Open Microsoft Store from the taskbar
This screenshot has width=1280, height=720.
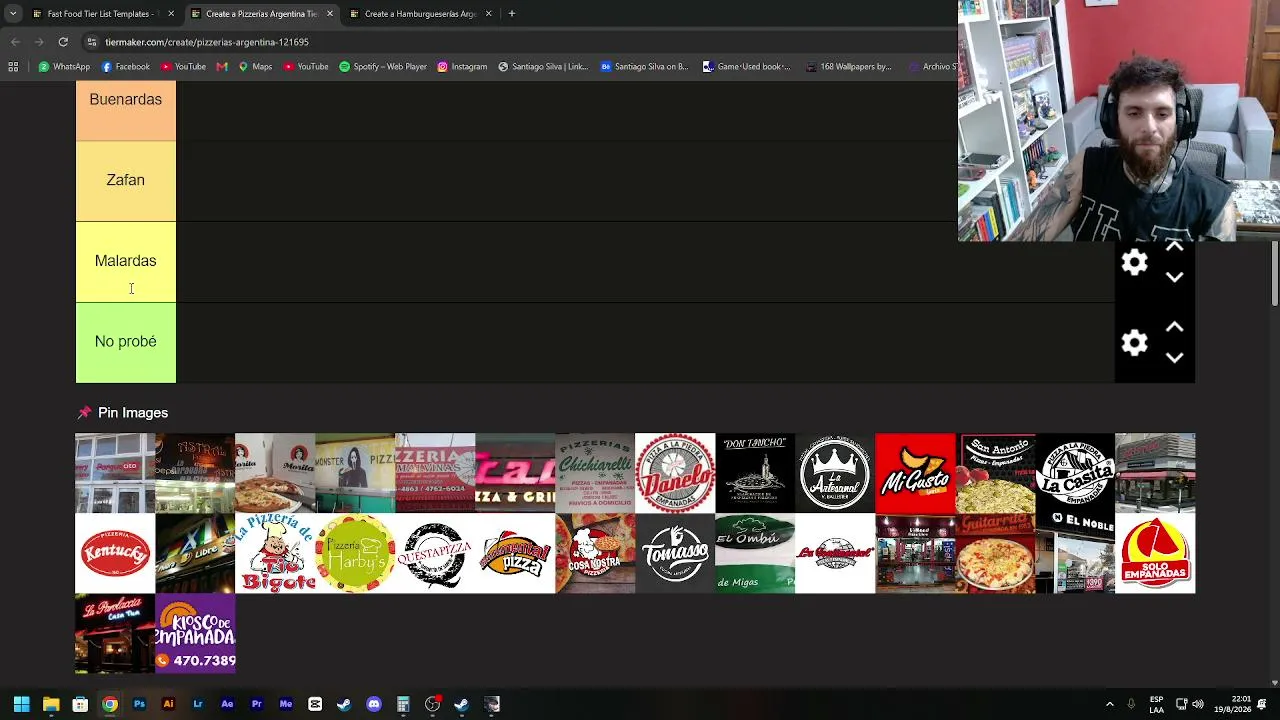(x=80, y=705)
